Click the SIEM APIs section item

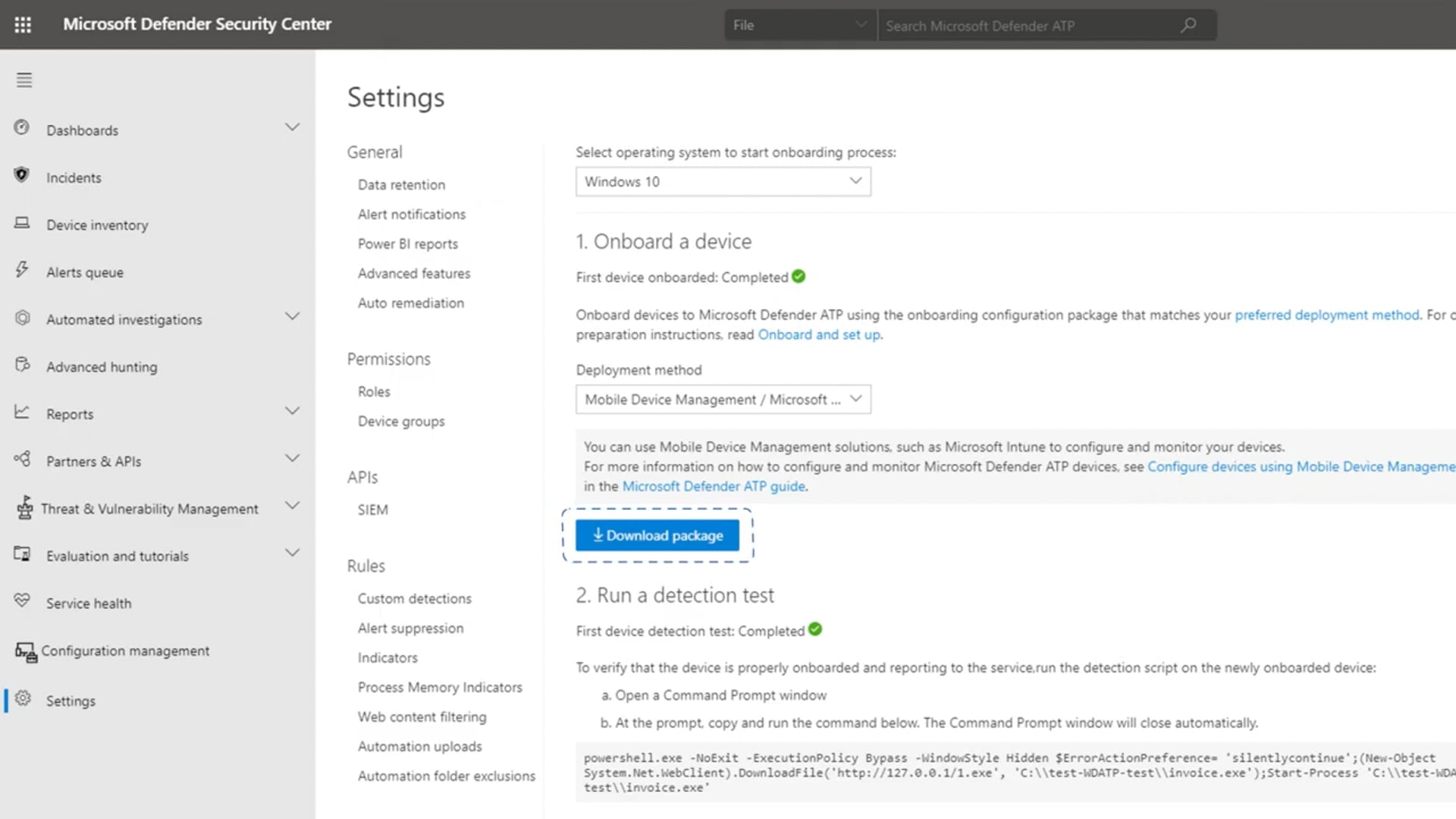click(373, 509)
